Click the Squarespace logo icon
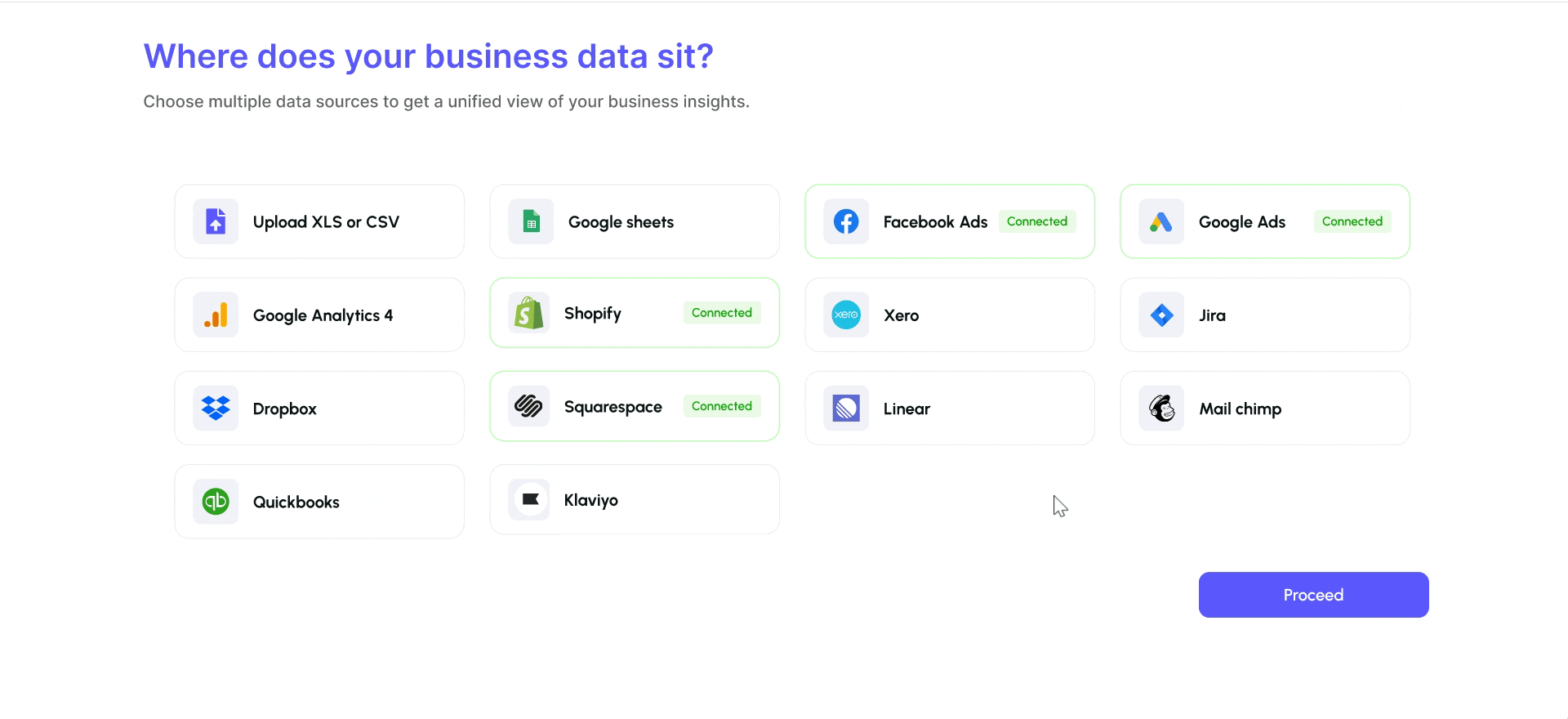 [529, 406]
